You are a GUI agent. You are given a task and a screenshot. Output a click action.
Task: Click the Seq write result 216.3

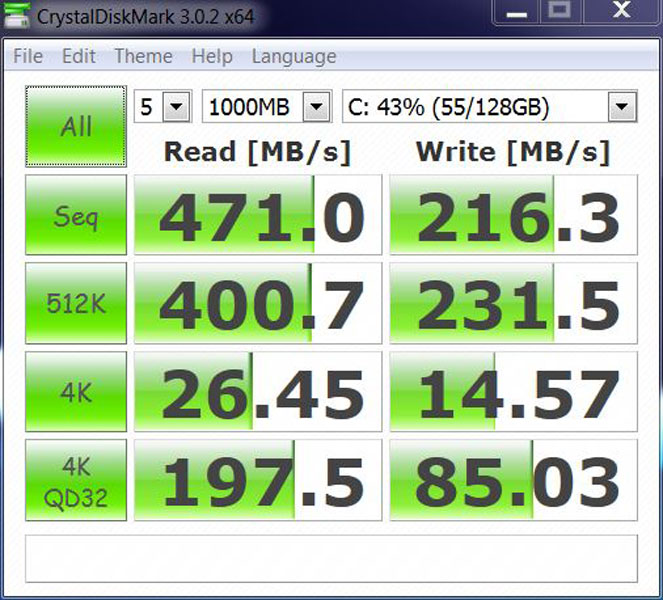(514, 215)
